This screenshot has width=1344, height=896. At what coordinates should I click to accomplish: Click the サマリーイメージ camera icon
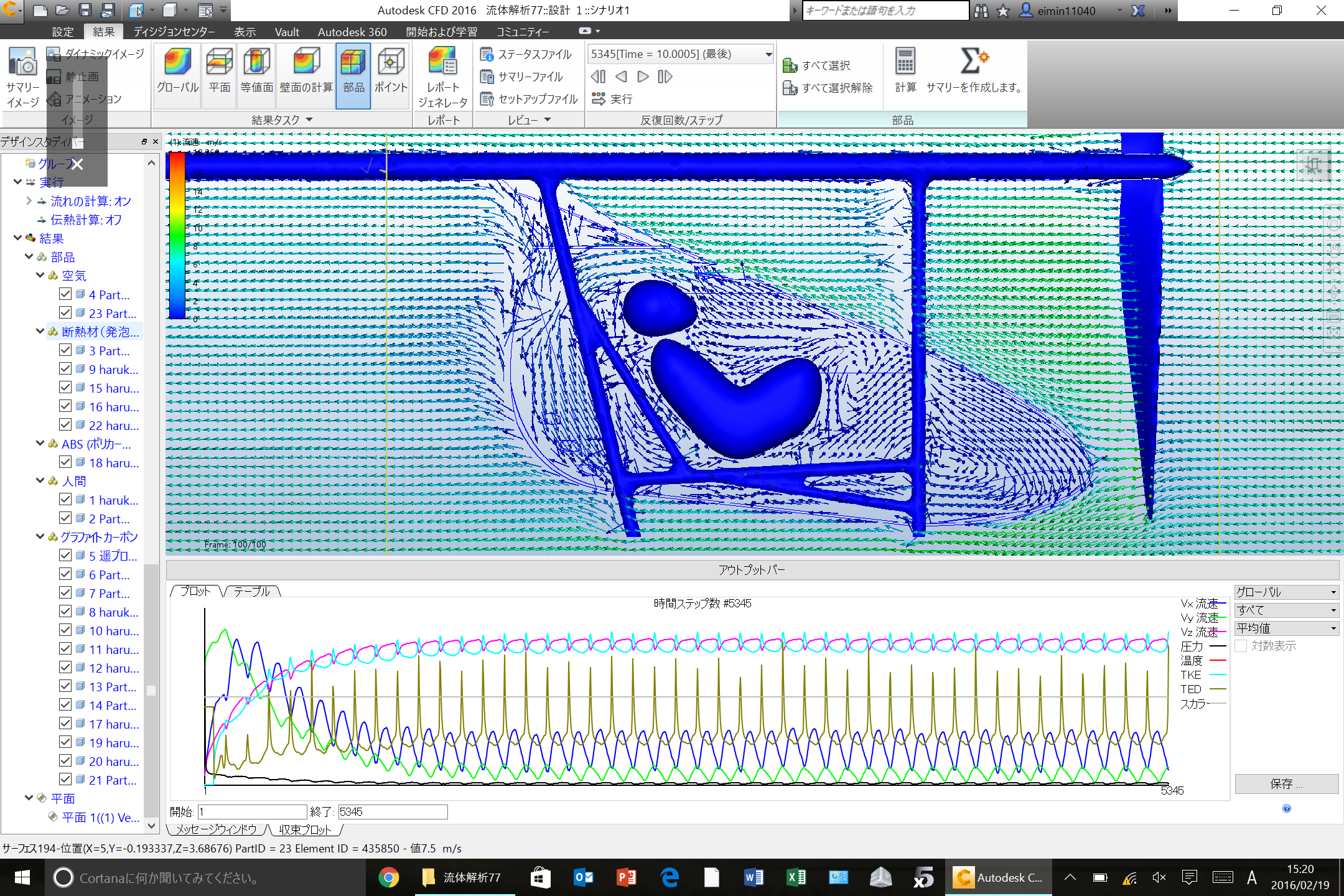click(x=23, y=62)
